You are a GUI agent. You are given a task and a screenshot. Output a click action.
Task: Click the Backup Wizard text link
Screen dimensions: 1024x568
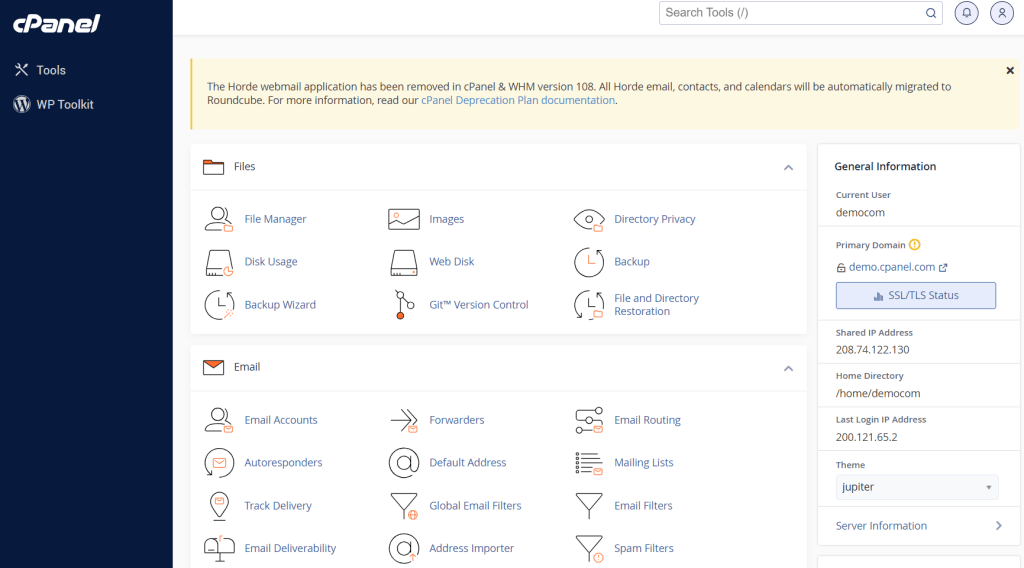point(280,305)
